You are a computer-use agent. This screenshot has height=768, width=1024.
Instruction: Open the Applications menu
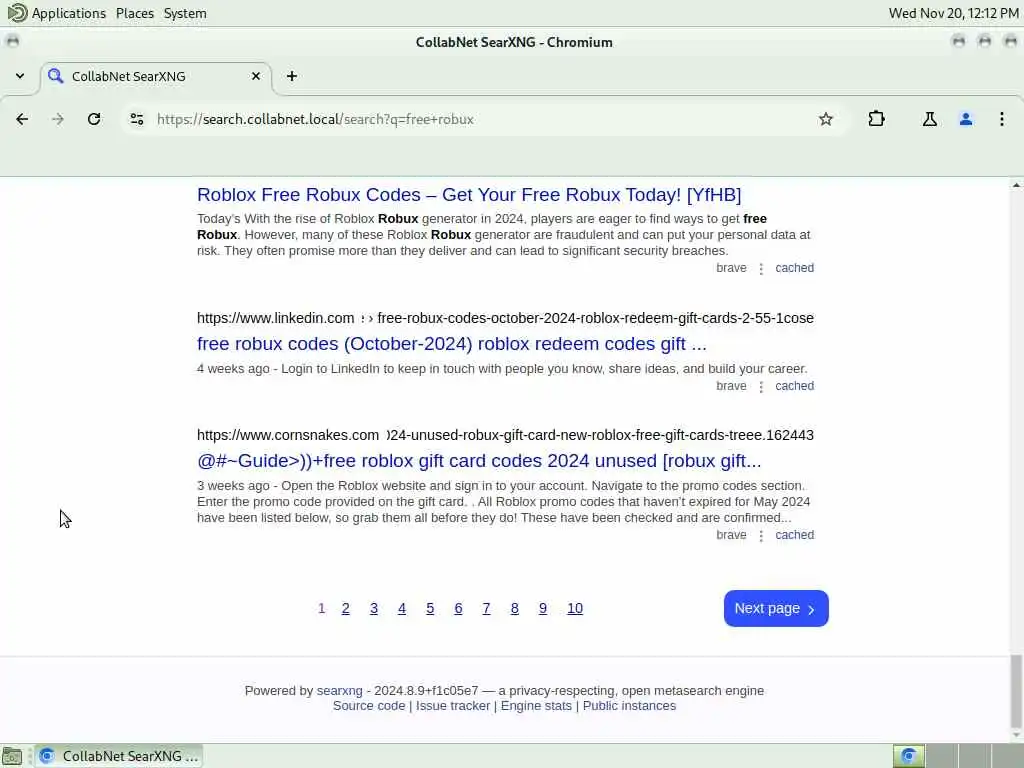(68, 13)
